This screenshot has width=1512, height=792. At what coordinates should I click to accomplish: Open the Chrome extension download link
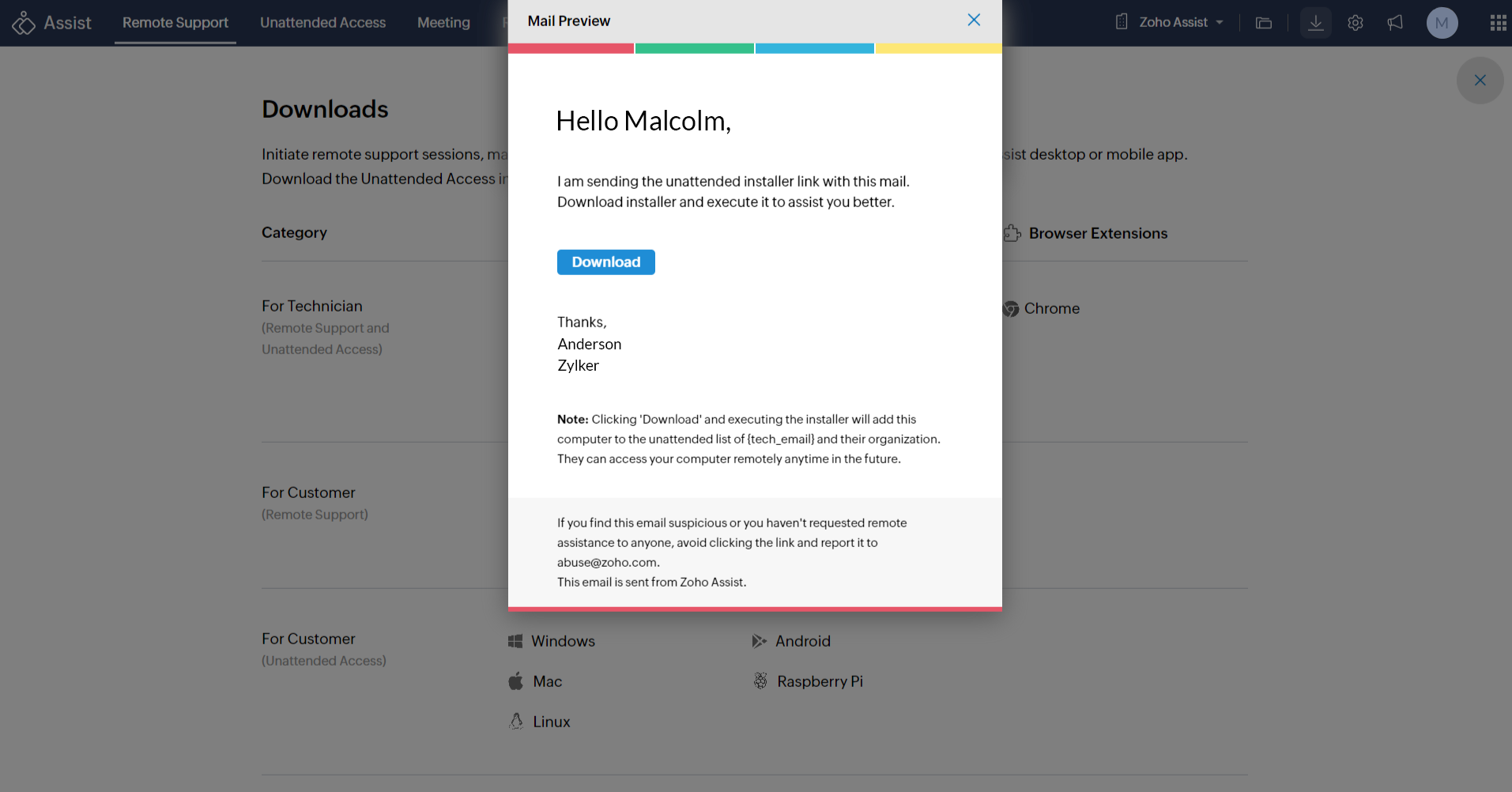(x=1050, y=308)
